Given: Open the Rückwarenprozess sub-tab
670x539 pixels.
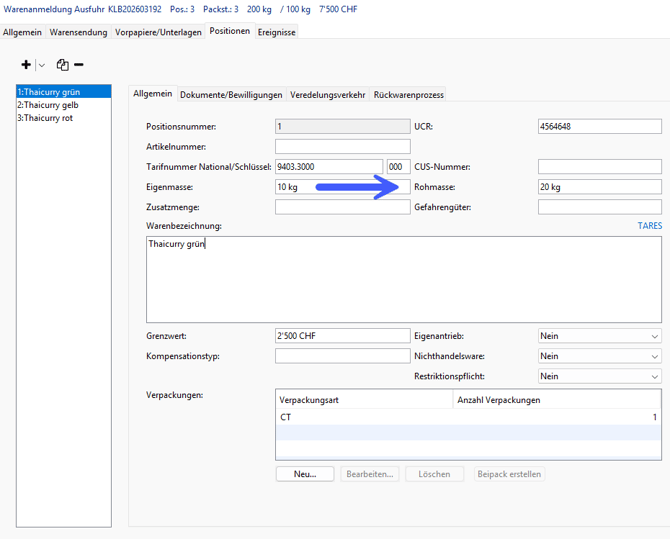Looking at the screenshot, I should click(408, 95).
